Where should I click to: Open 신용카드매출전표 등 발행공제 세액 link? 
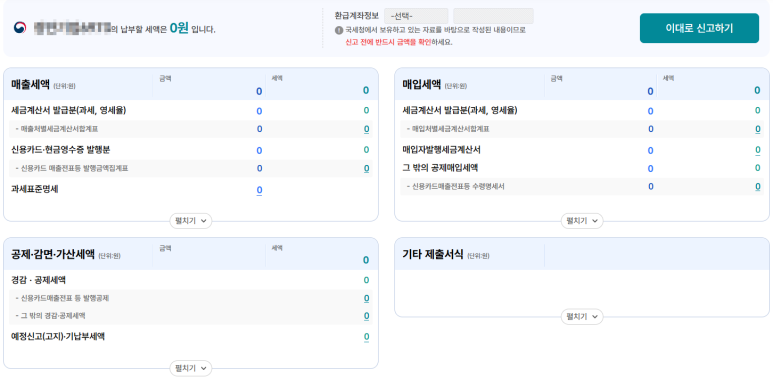click(366, 298)
